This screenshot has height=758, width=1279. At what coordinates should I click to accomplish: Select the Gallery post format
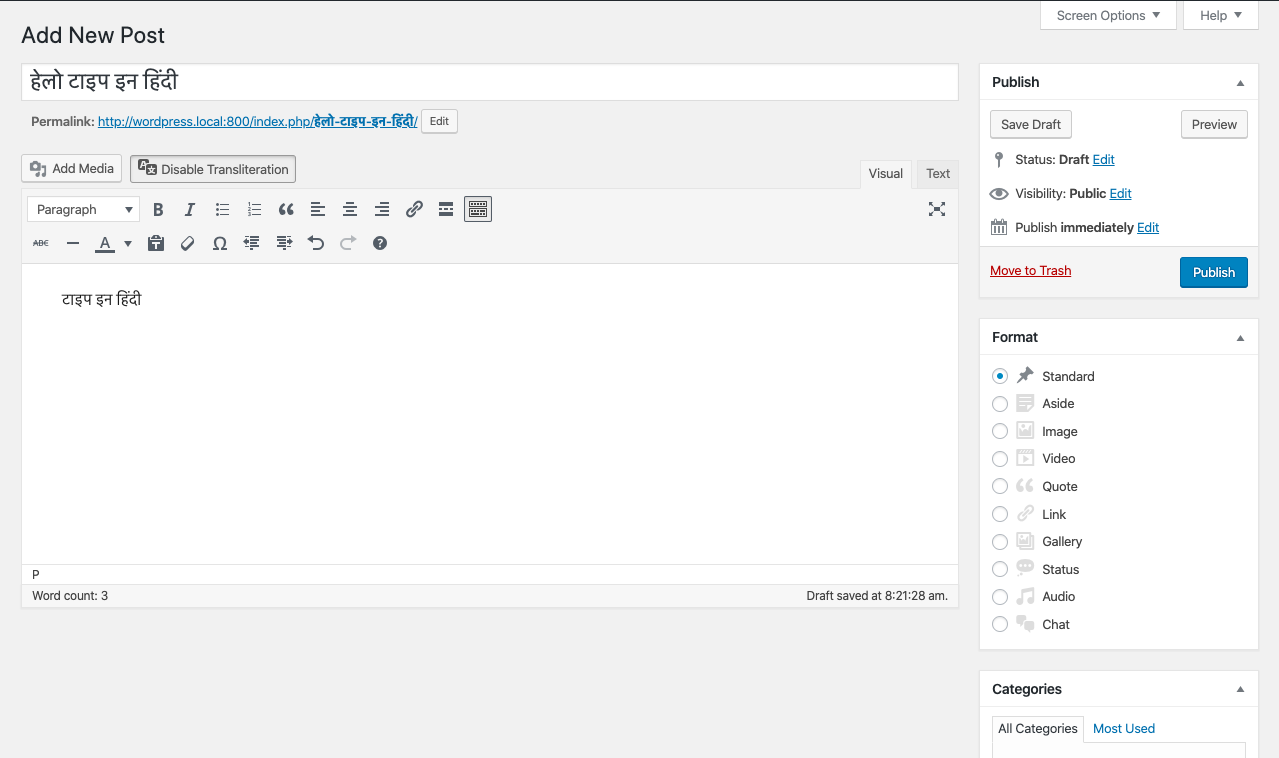[x=1000, y=542]
